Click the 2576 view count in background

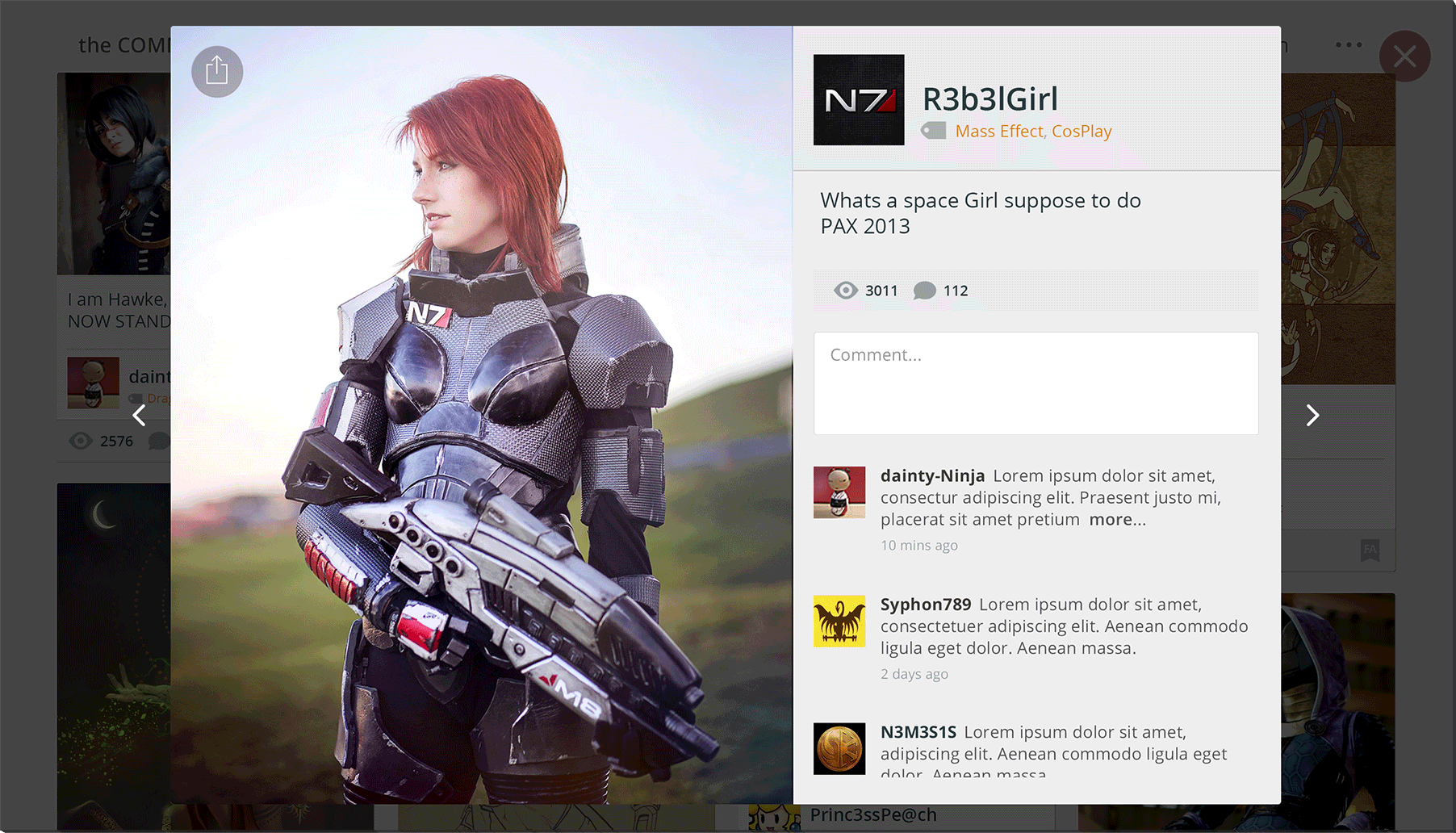click(x=116, y=442)
